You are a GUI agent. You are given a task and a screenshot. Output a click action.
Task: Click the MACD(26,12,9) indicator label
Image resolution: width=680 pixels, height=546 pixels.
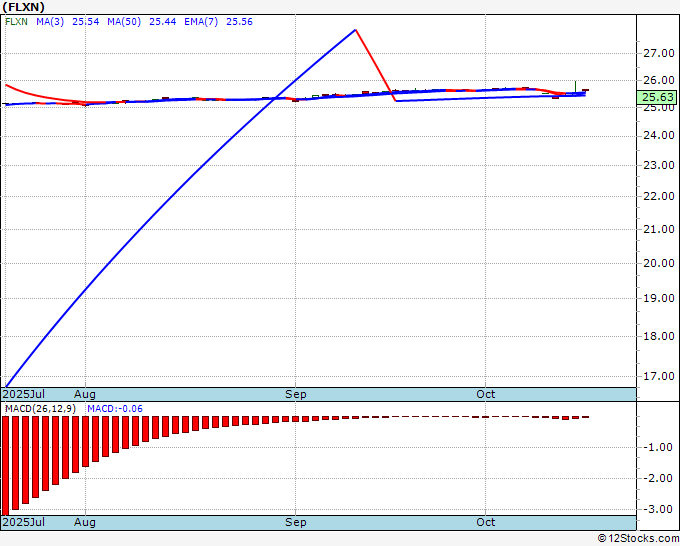(40, 409)
